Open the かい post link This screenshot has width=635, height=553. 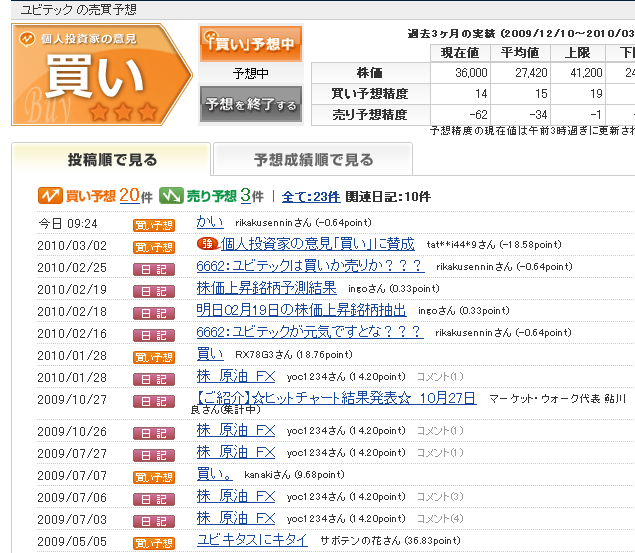coord(210,222)
